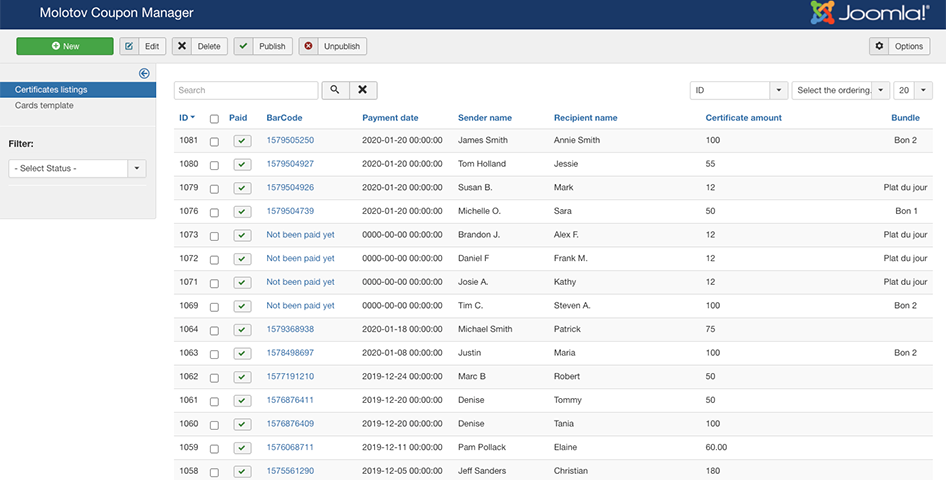Toggle the paid checkmark for row 1081
The width and height of the screenshot is (946, 480).
(x=242, y=141)
